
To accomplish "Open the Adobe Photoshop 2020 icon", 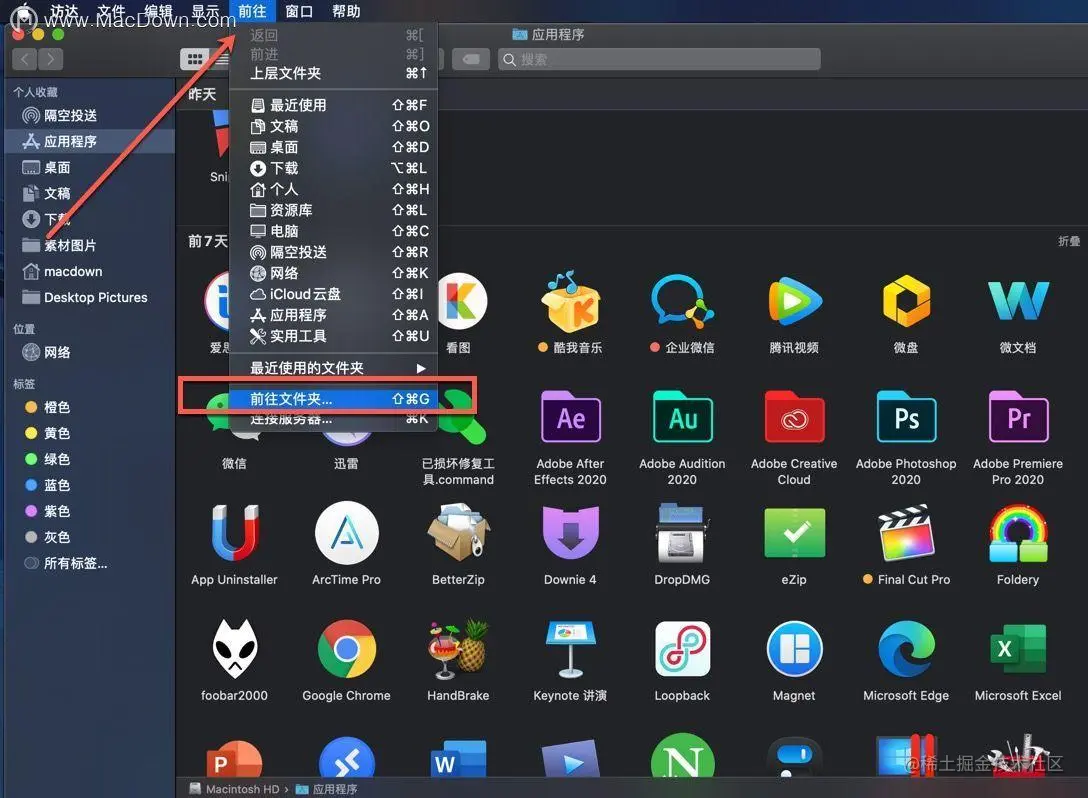I will [x=906, y=417].
